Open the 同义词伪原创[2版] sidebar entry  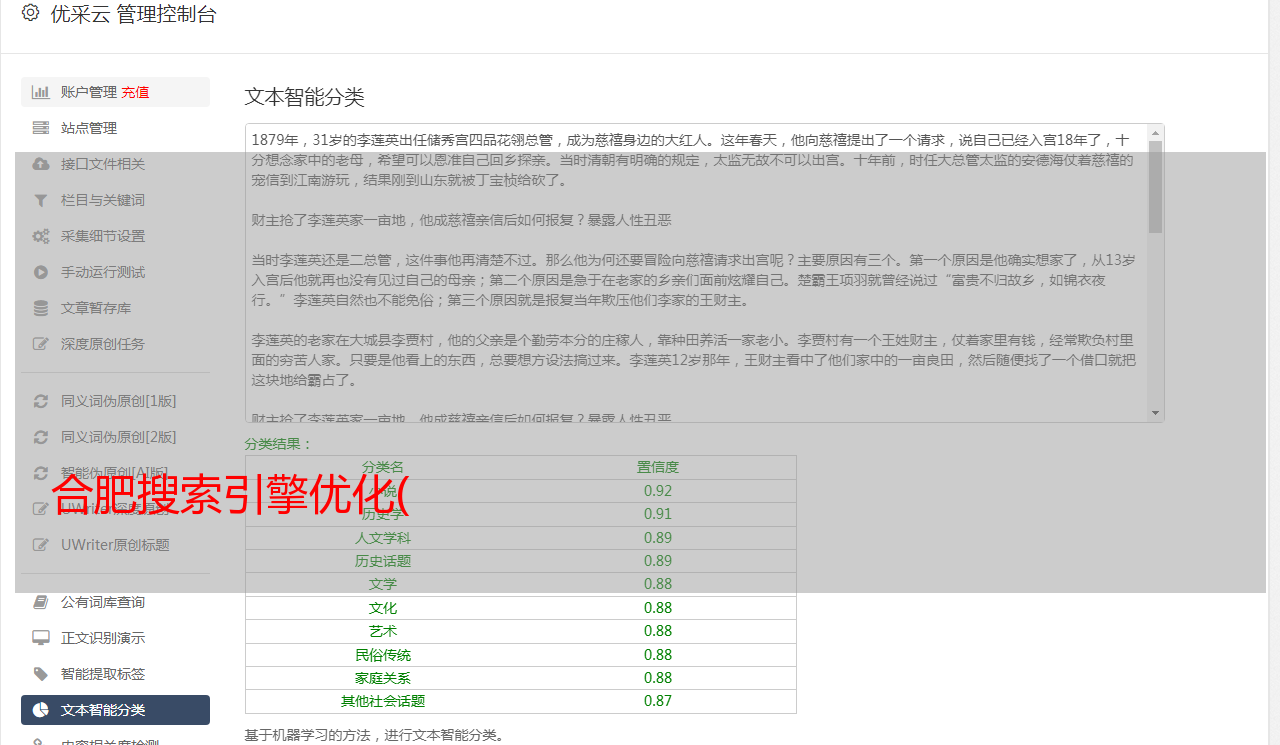pos(115,437)
